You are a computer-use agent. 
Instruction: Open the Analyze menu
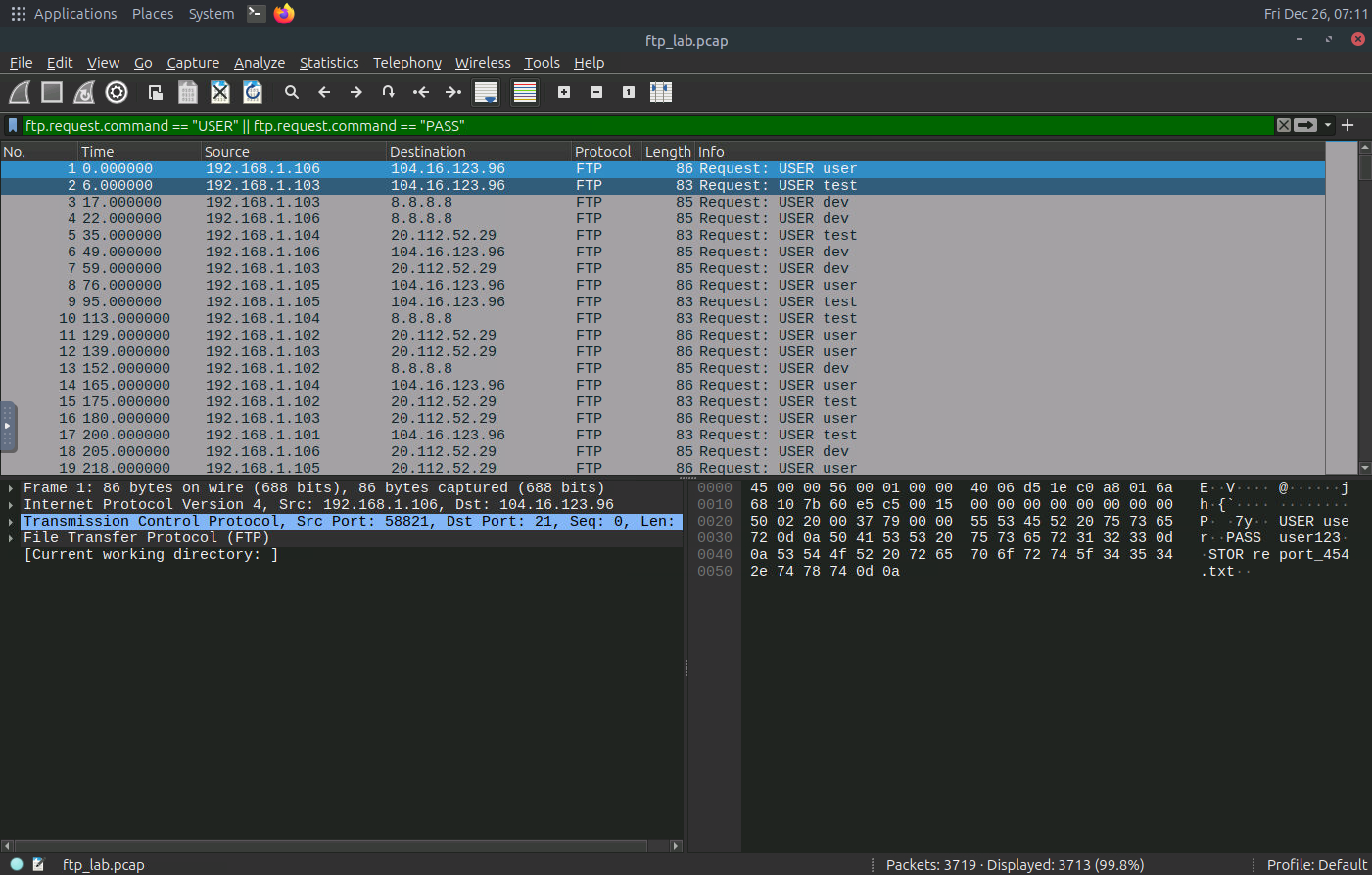(259, 63)
